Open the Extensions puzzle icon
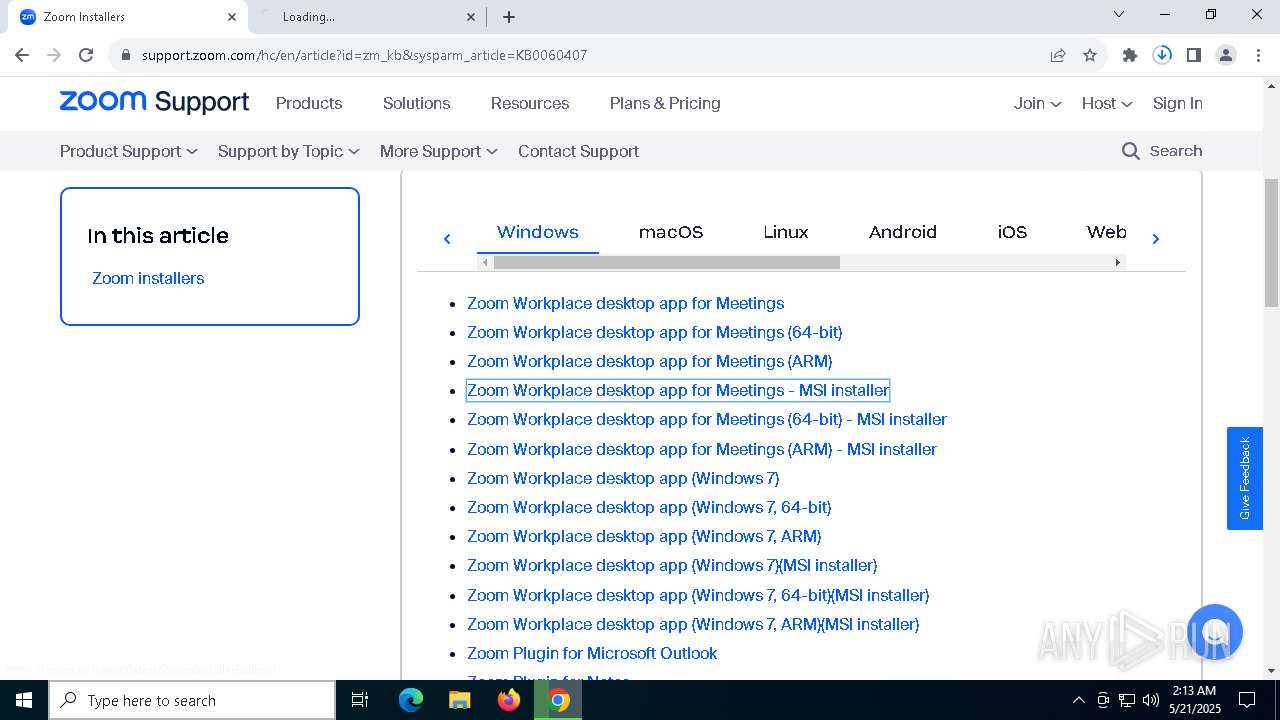Screen dimensions: 1280x720 (x=1130, y=55)
